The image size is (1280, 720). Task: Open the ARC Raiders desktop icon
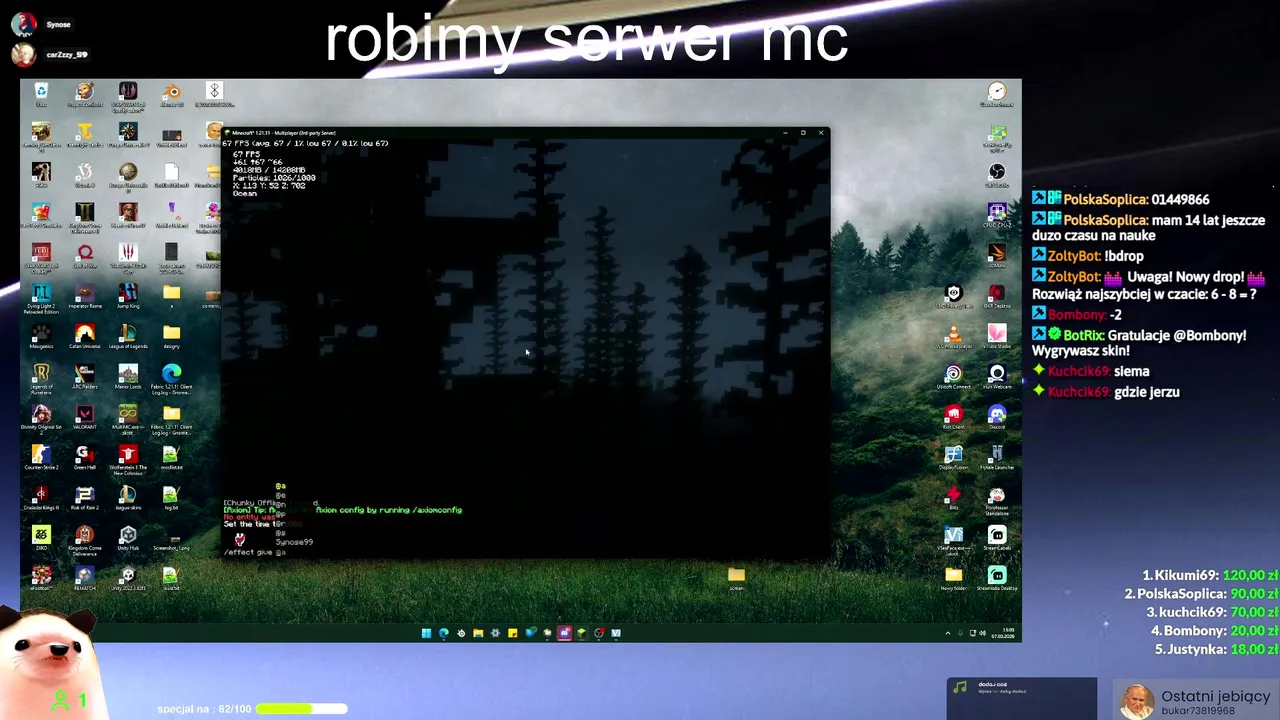click(85, 377)
